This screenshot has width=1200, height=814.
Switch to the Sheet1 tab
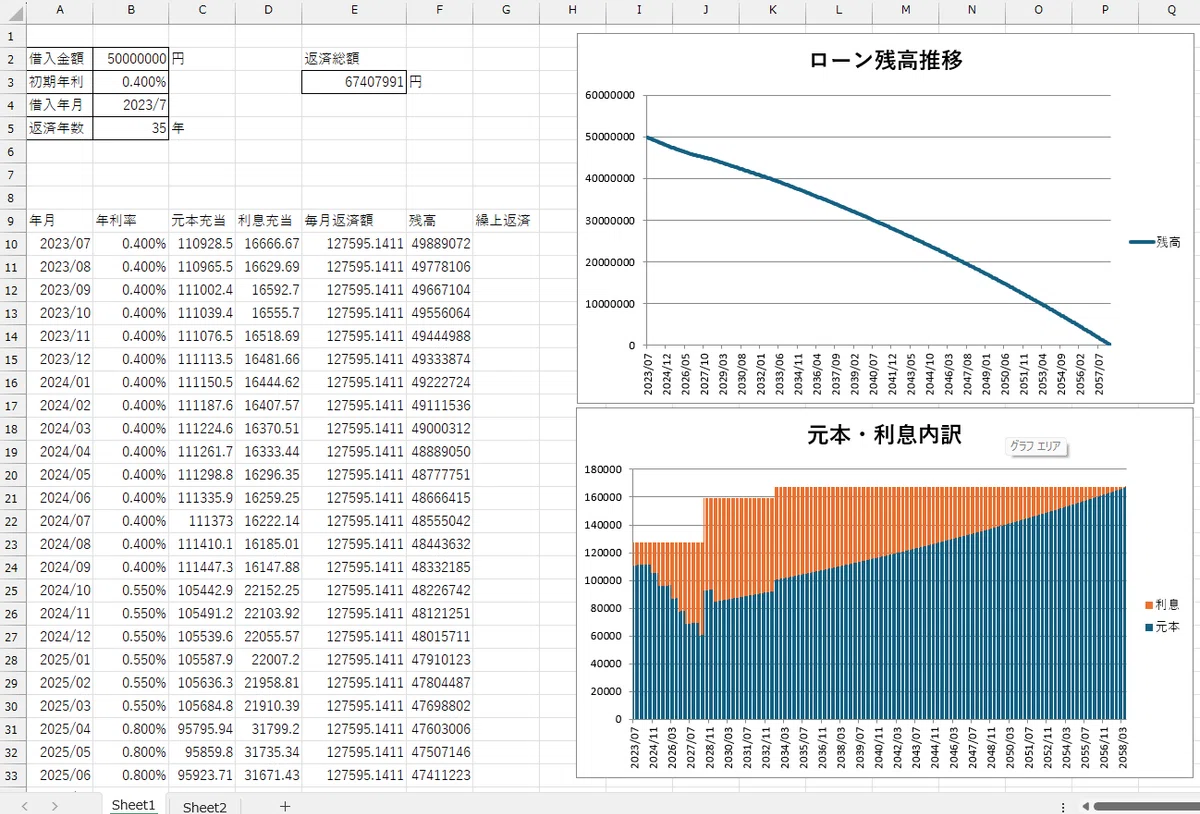134,806
